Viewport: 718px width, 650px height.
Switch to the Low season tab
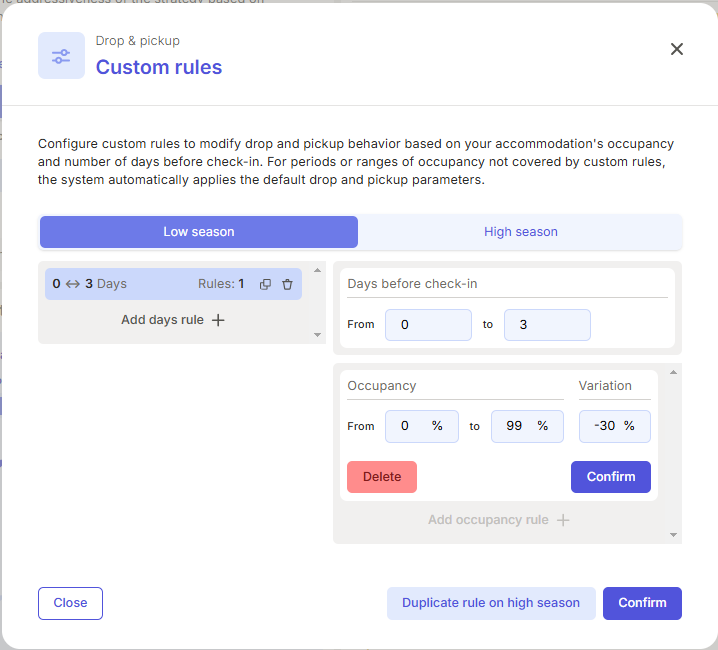[199, 232]
